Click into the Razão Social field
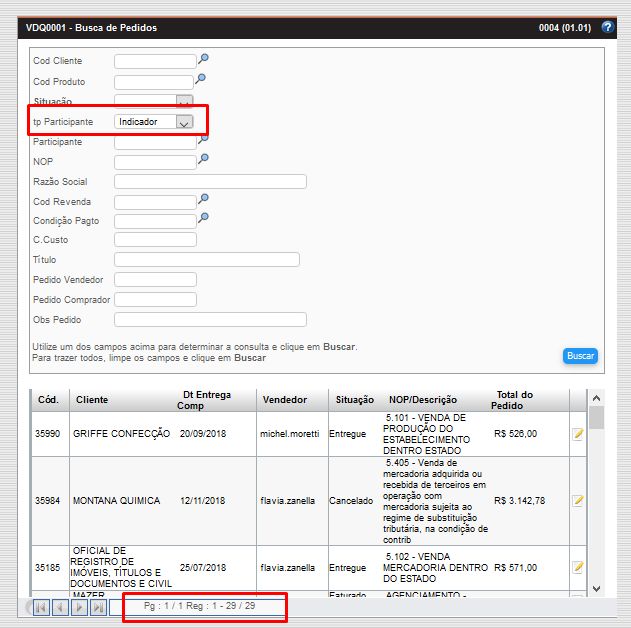 click(210, 182)
